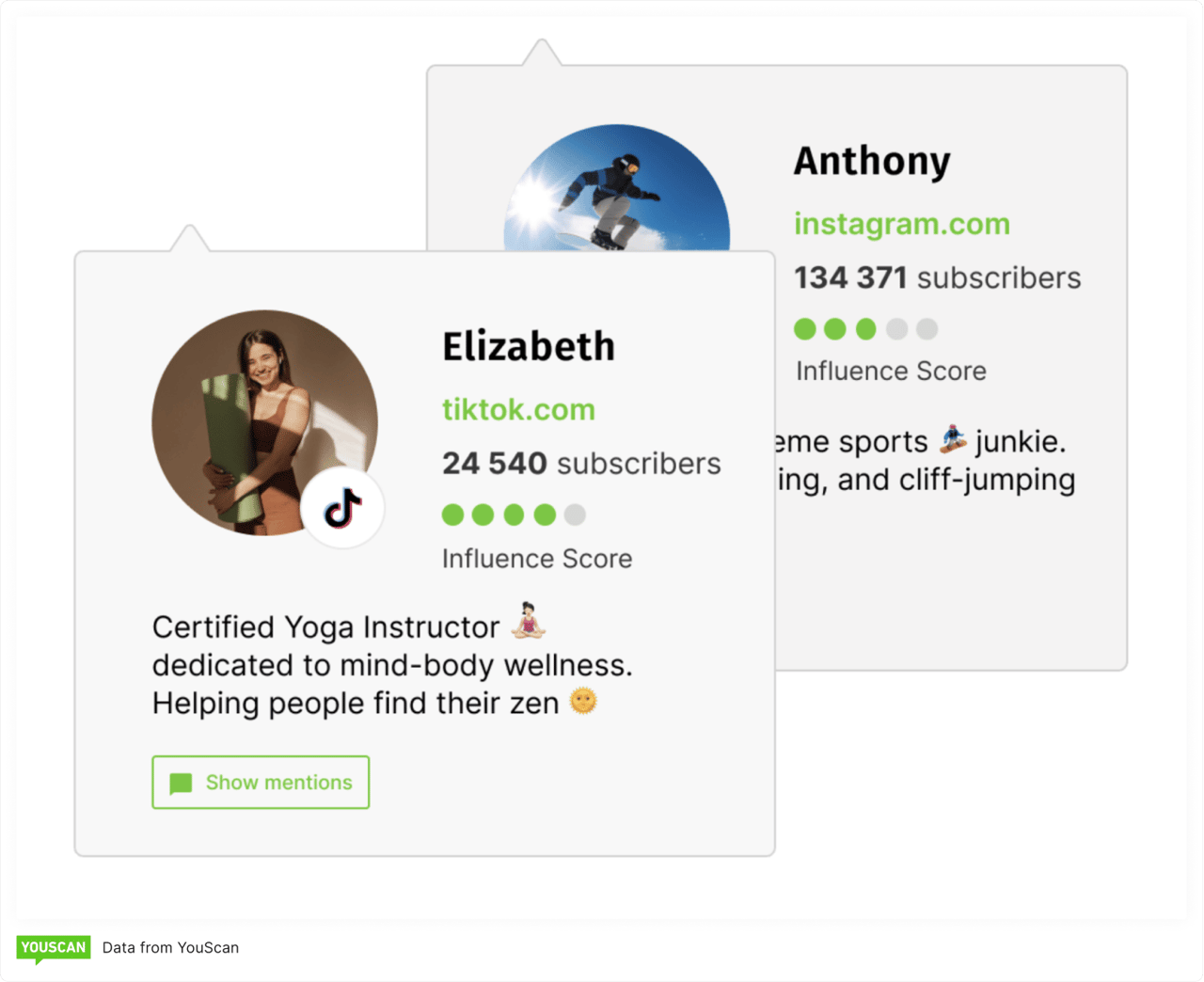The image size is (1204, 982).
Task: Click the grey fifth dot of Elizabeth's Influence Score
Action: (575, 515)
